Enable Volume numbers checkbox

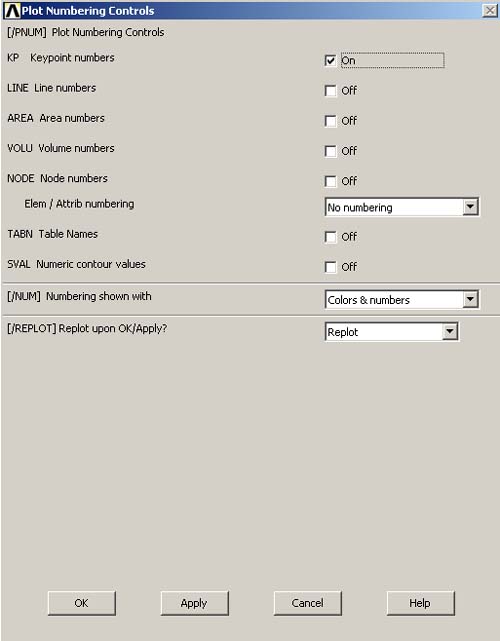[330, 151]
